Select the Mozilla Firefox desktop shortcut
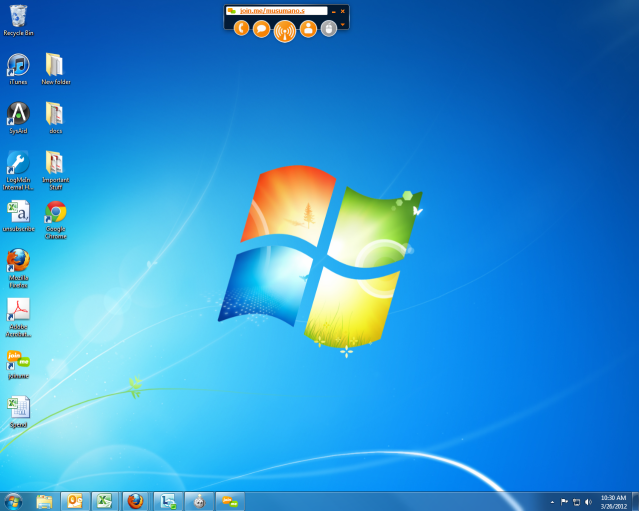The image size is (639, 511). 18,269
